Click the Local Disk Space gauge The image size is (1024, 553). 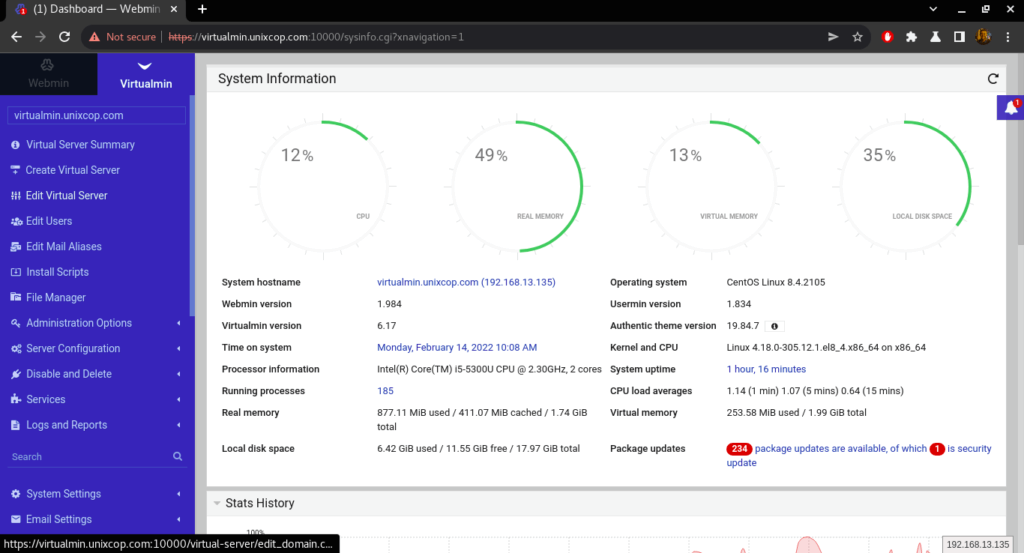[906, 187]
